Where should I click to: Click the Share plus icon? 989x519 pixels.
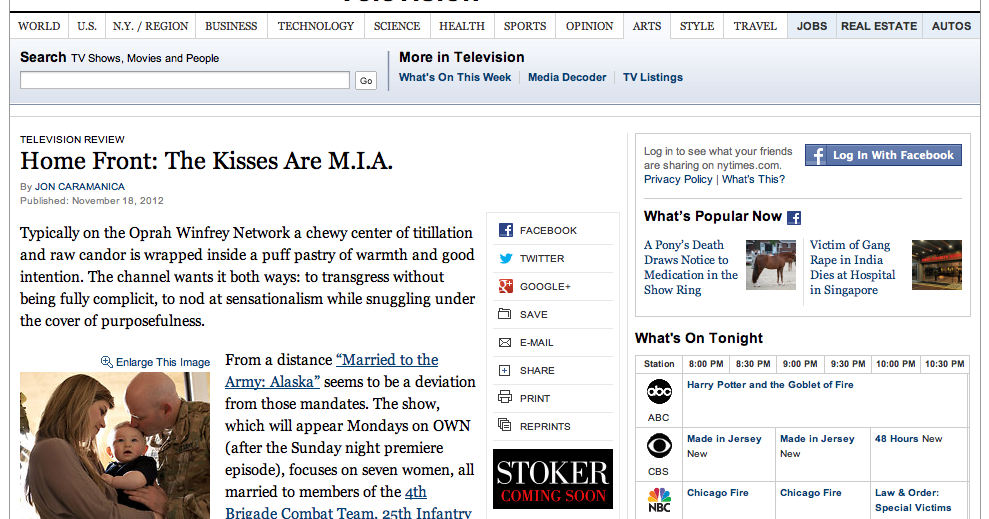(x=505, y=370)
